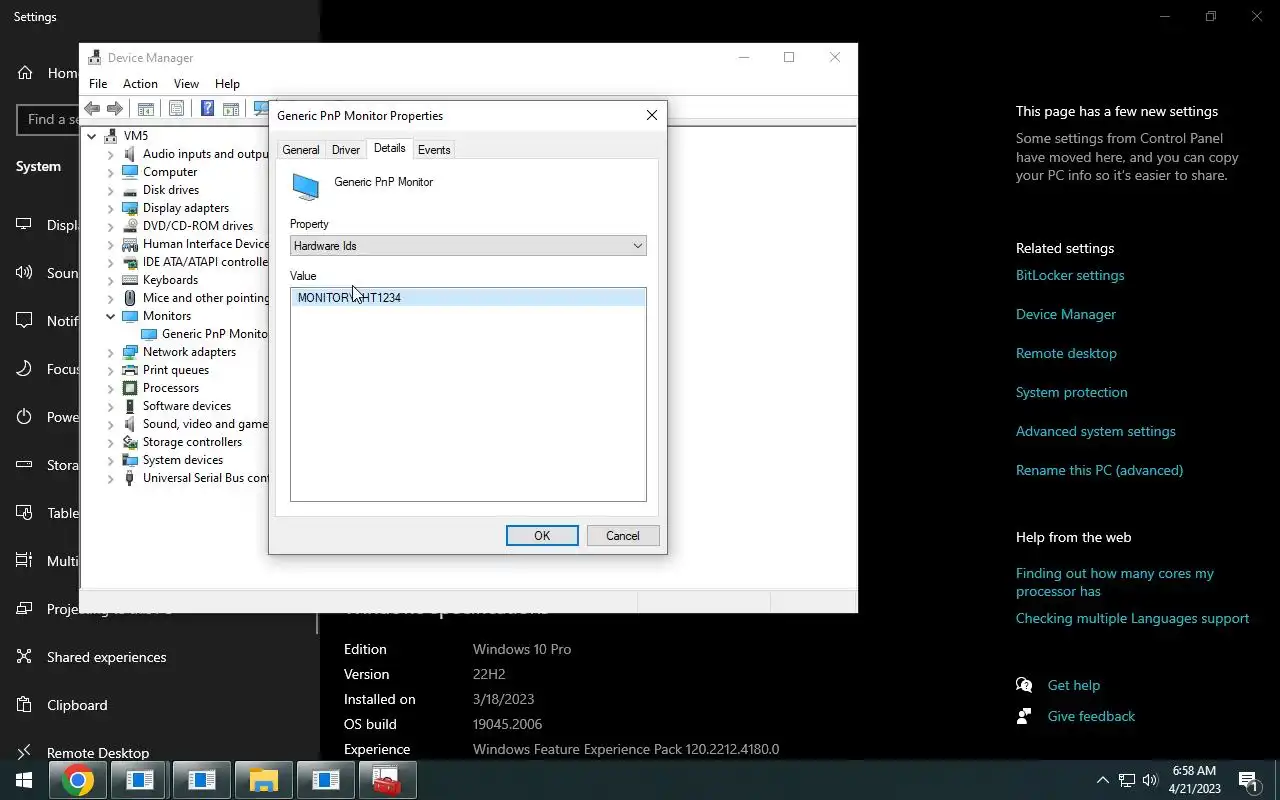
Task: Open Advanced system settings link
Action: (1095, 431)
